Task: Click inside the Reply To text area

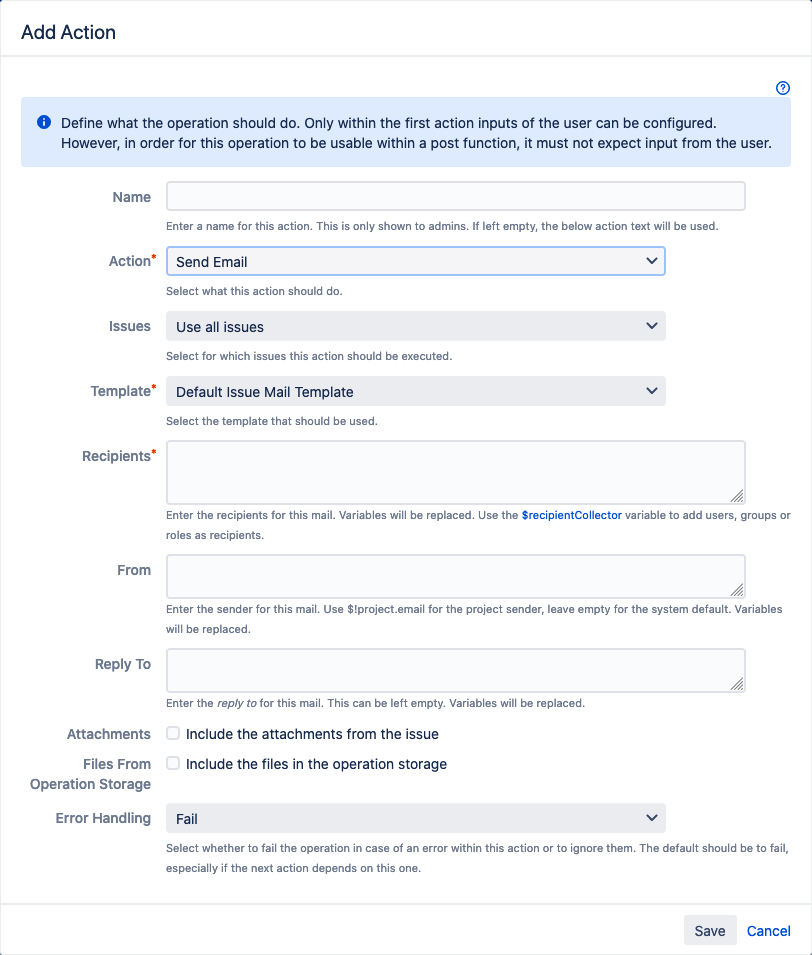Action: click(x=455, y=670)
